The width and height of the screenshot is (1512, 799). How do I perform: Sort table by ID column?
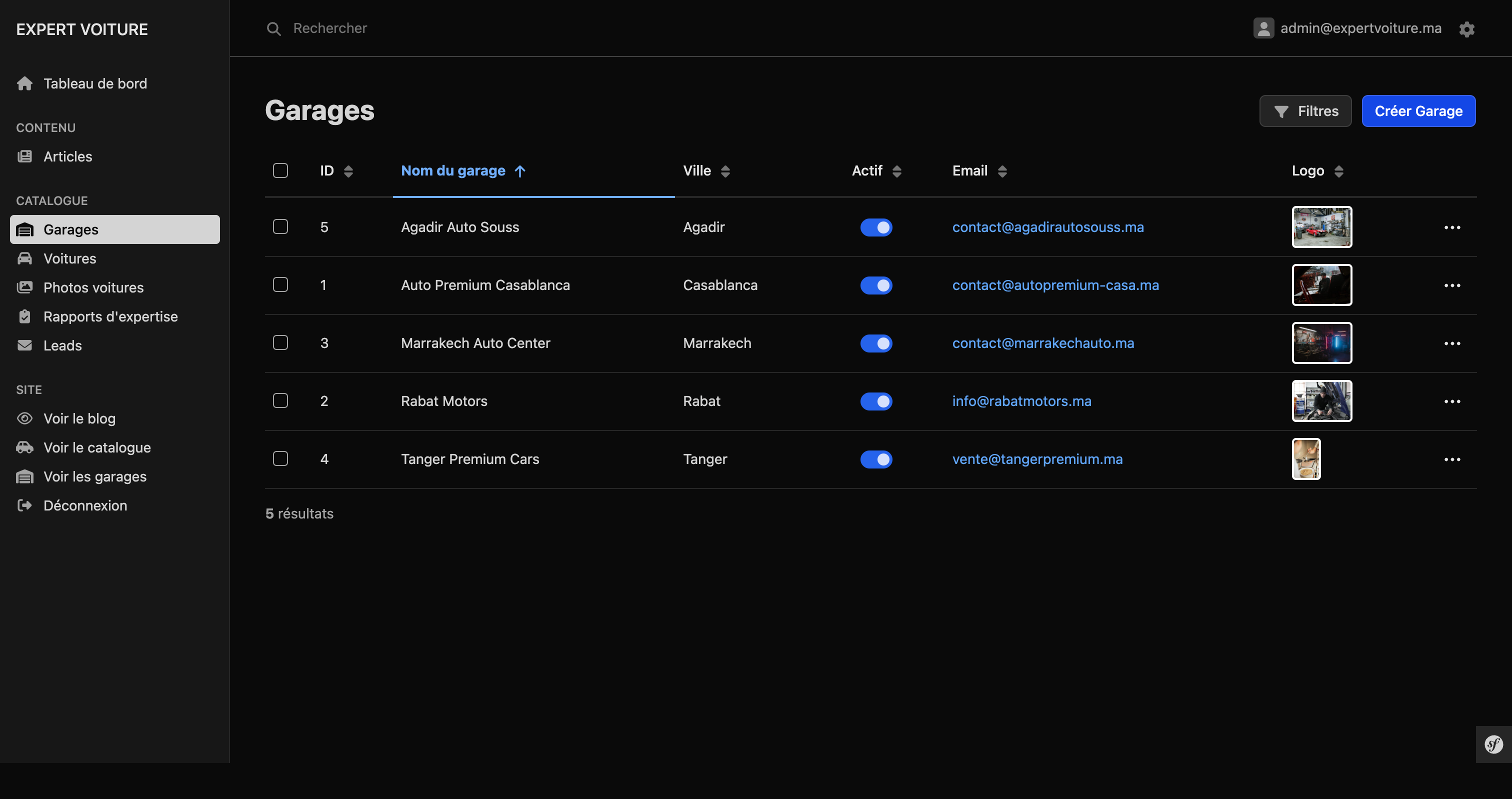336,171
